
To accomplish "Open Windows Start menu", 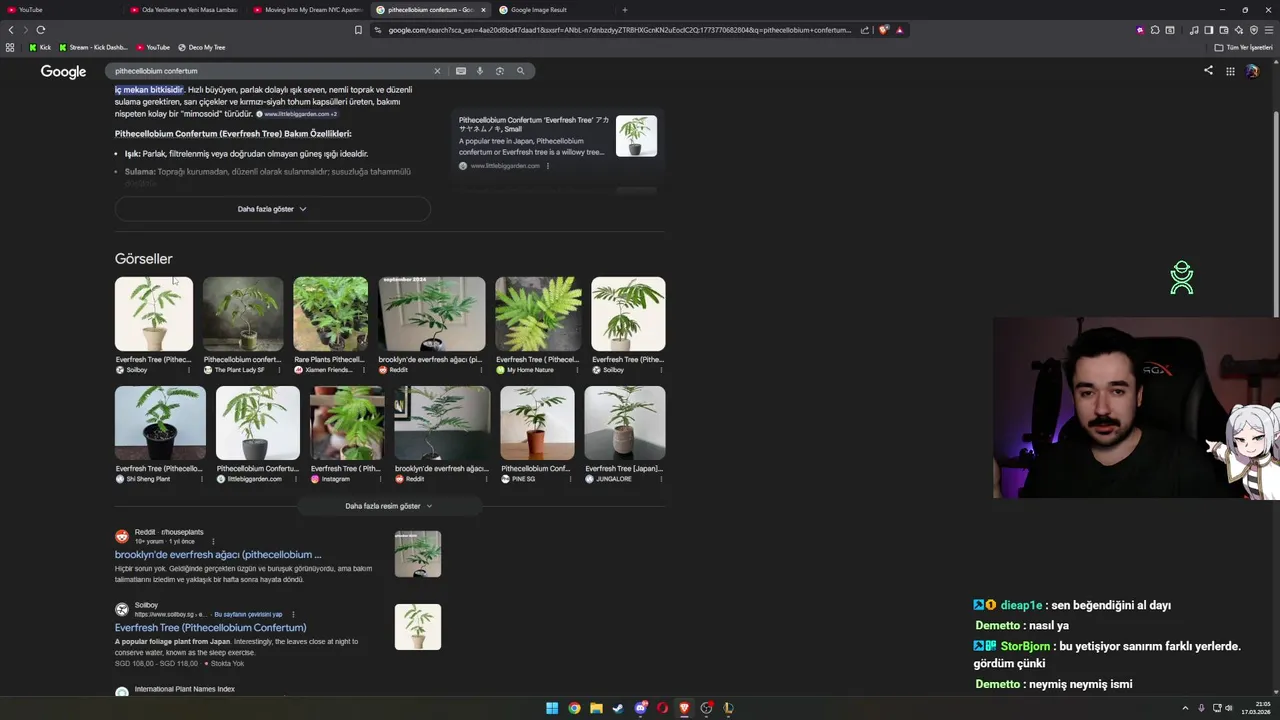I will (x=552, y=708).
